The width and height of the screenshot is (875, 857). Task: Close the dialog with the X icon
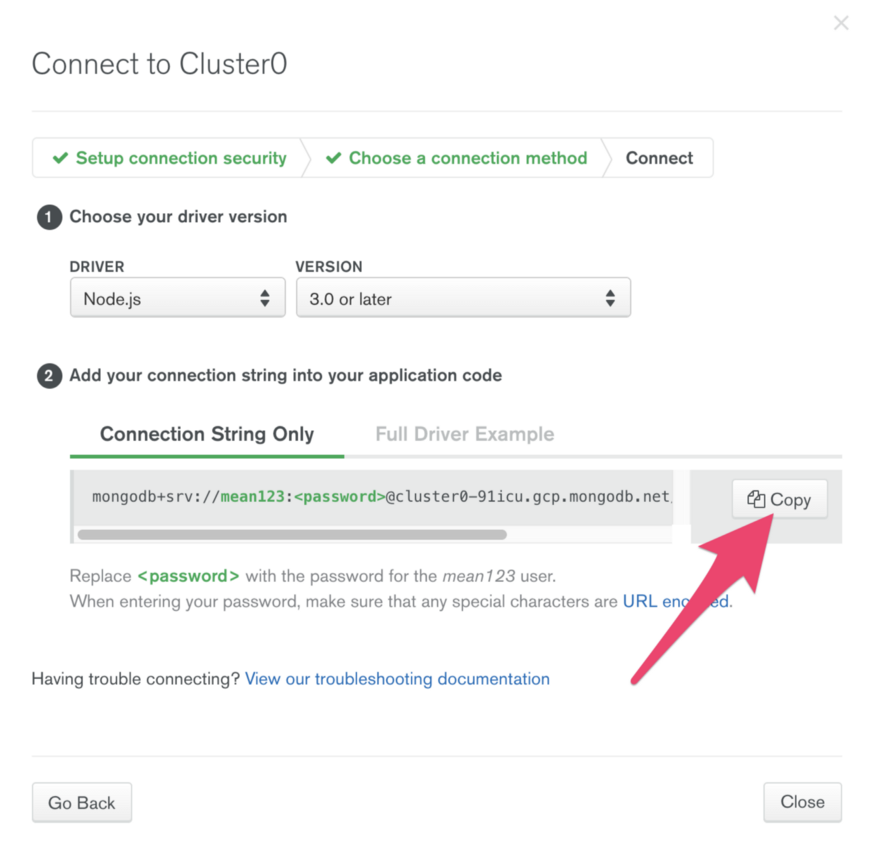(841, 23)
